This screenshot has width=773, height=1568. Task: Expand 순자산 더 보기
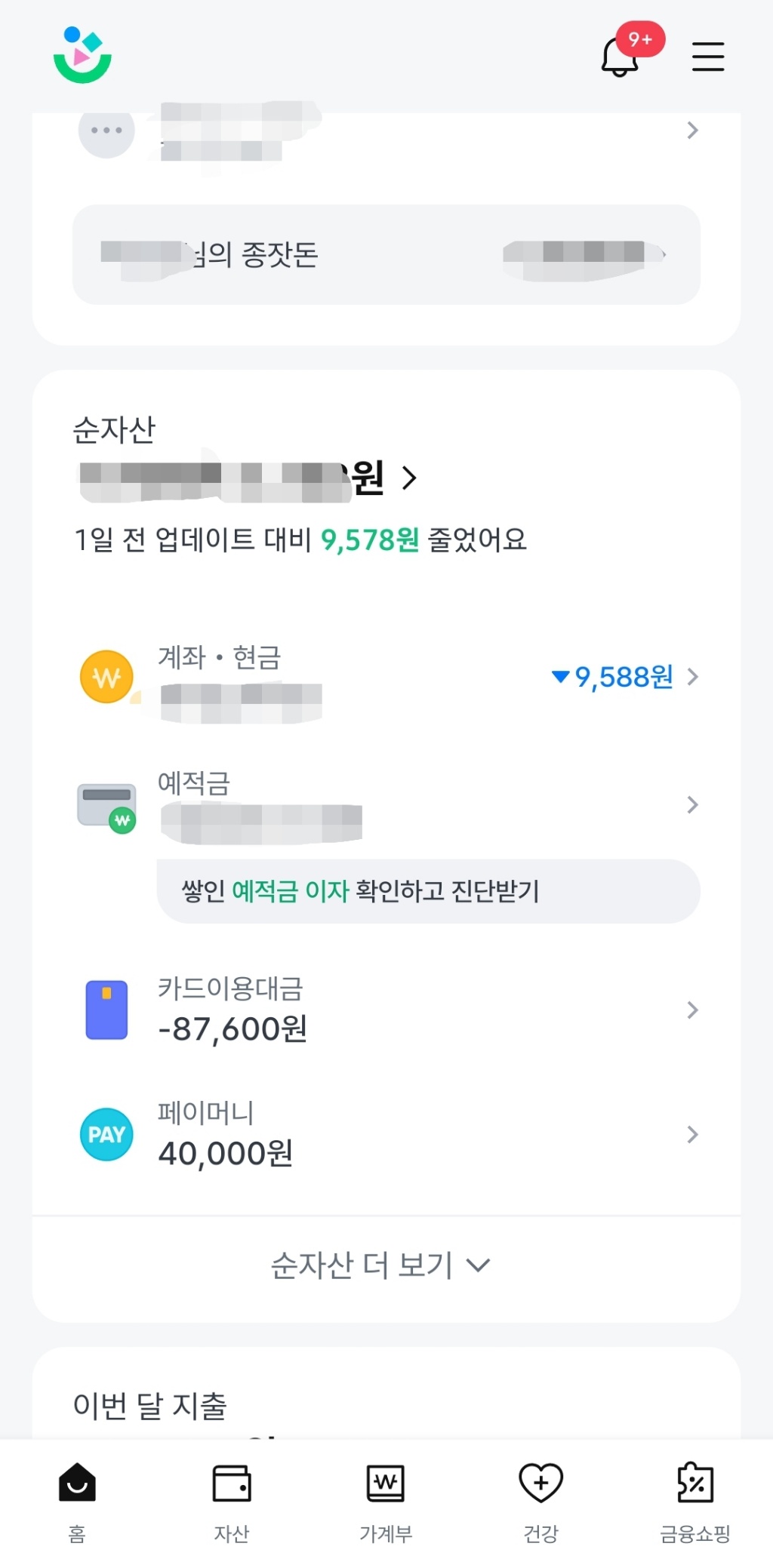(380, 1265)
